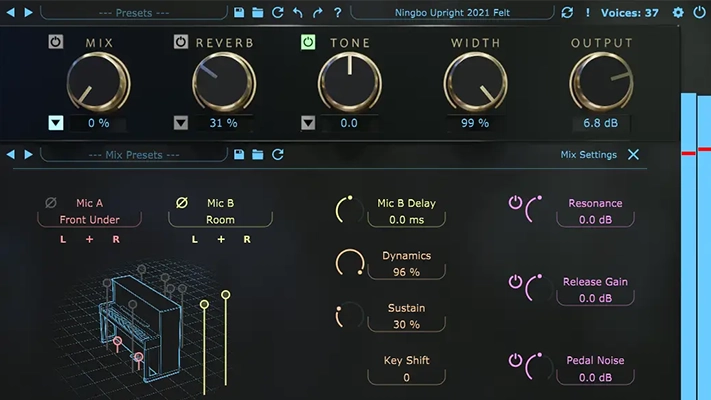Open the Mic A Front Under selector
The height and width of the screenshot is (400, 711).
(x=89, y=219)
